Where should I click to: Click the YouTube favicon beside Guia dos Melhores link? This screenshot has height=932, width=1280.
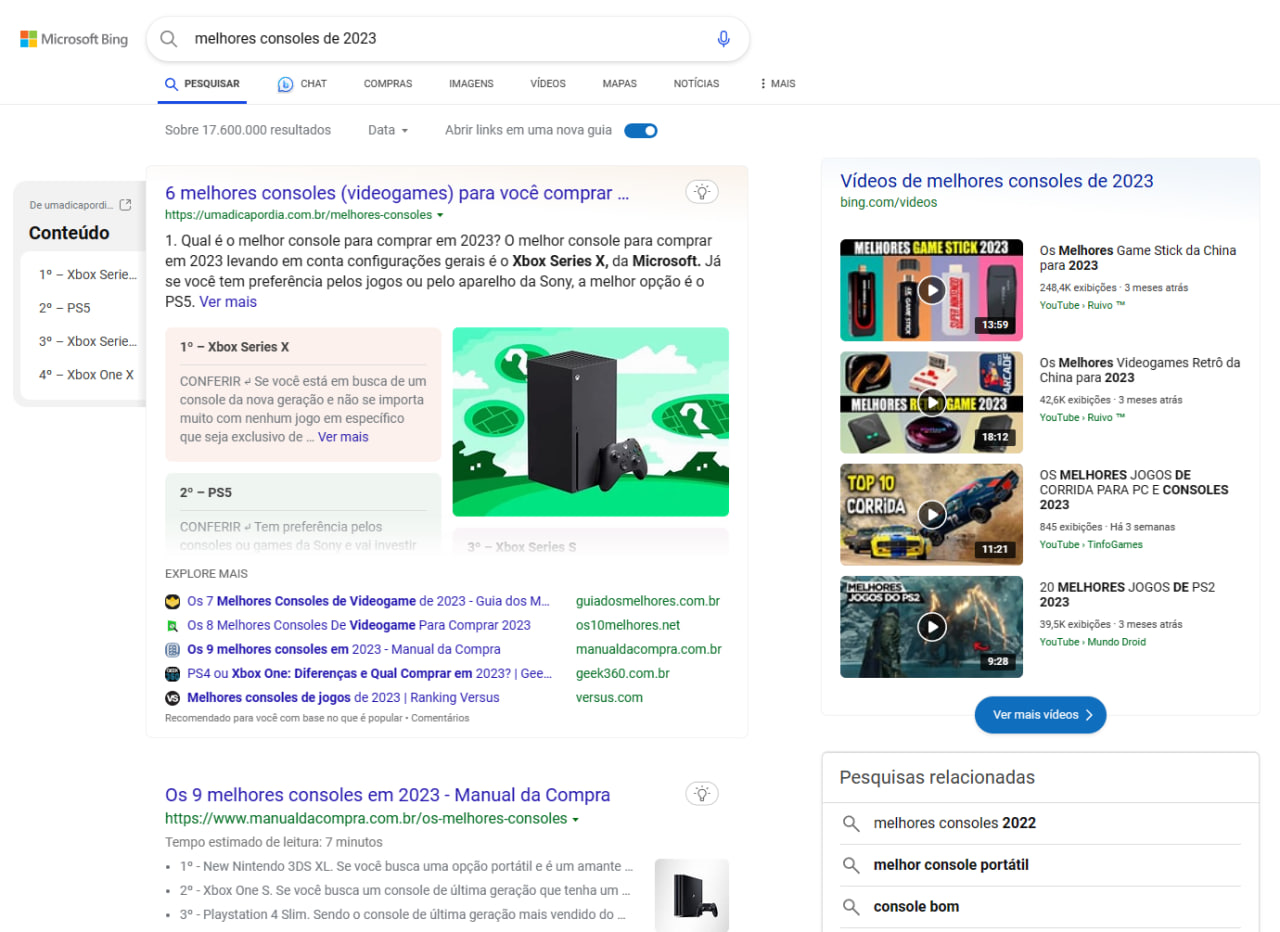(171, 600)
